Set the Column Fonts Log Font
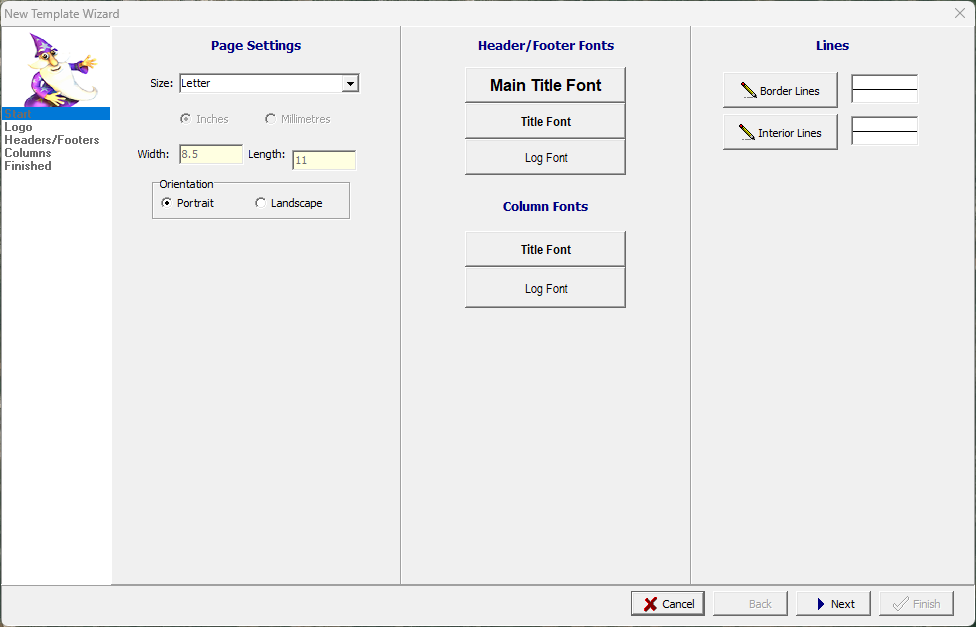The image size is (976, 627). coord(545,289)
